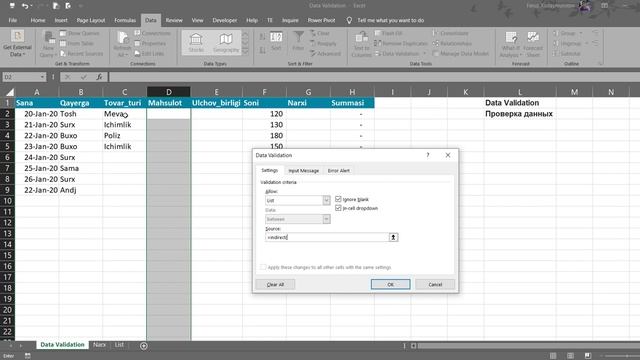Switch to Error Alert tab
The height and width of the screenshot is (360, 640).
[338, 171]
